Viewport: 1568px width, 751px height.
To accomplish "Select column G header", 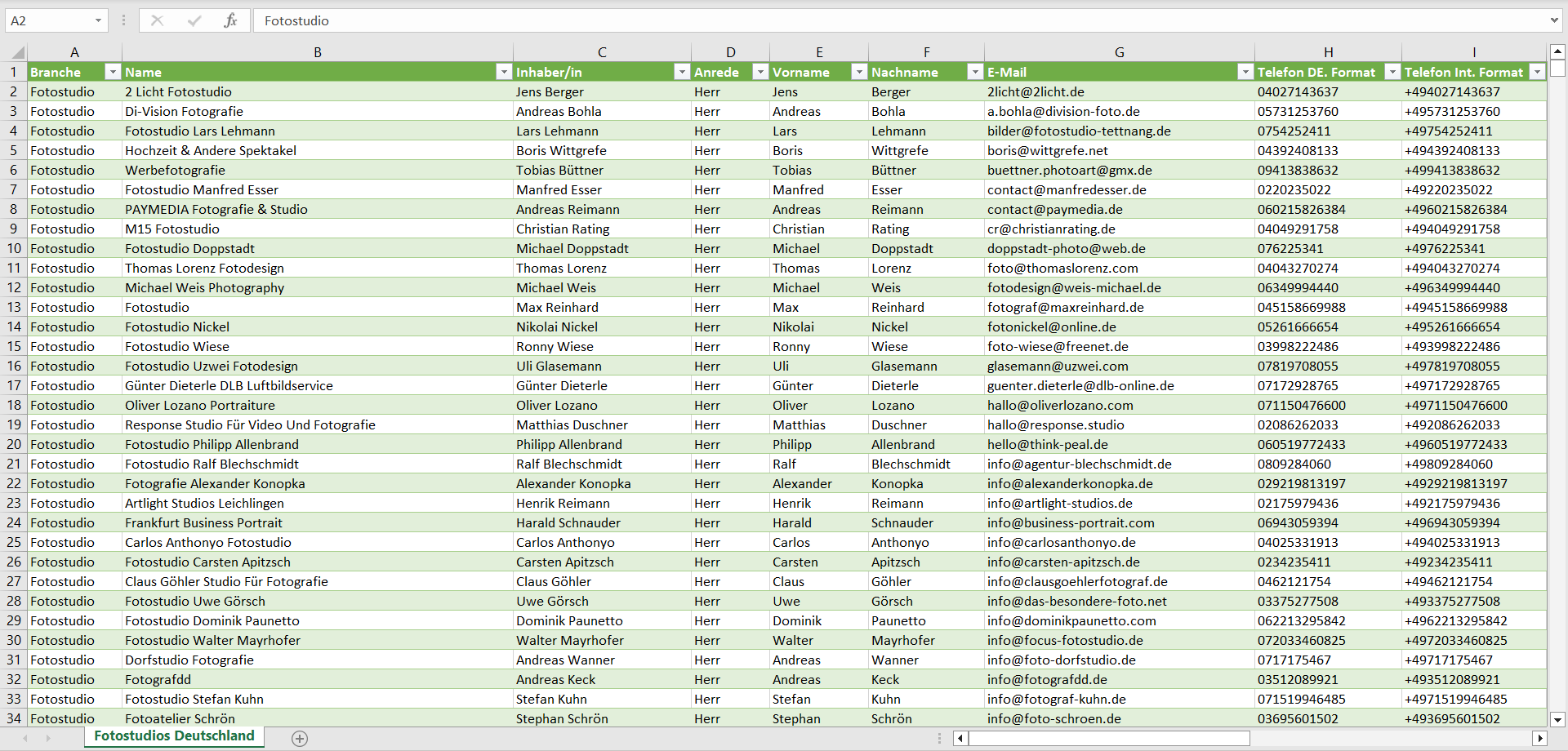I will pos(1119,52).
